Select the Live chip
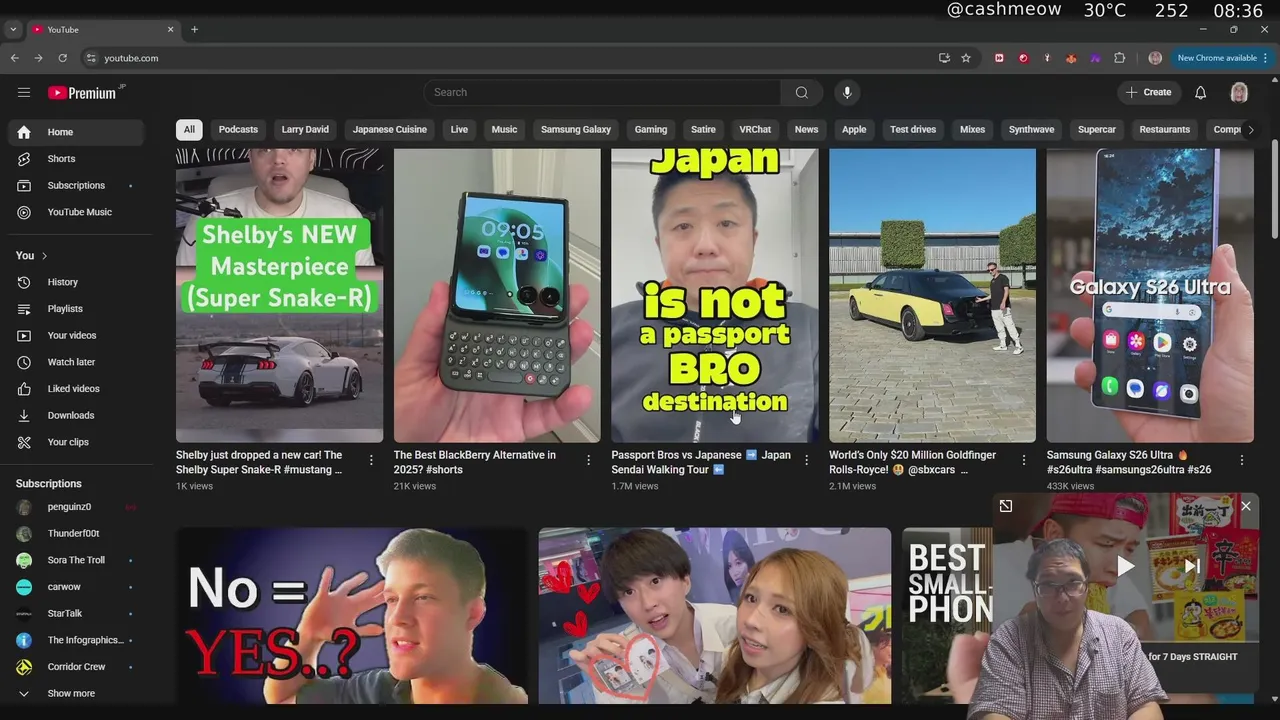This screenshot has width=1280, height=720. coord(459,129)
